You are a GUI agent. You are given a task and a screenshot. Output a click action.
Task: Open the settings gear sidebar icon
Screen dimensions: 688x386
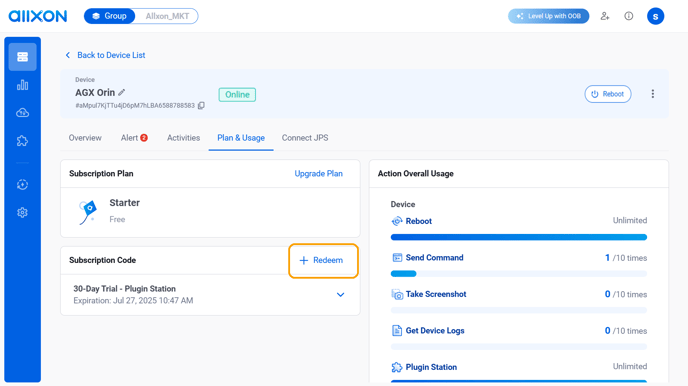22,213
